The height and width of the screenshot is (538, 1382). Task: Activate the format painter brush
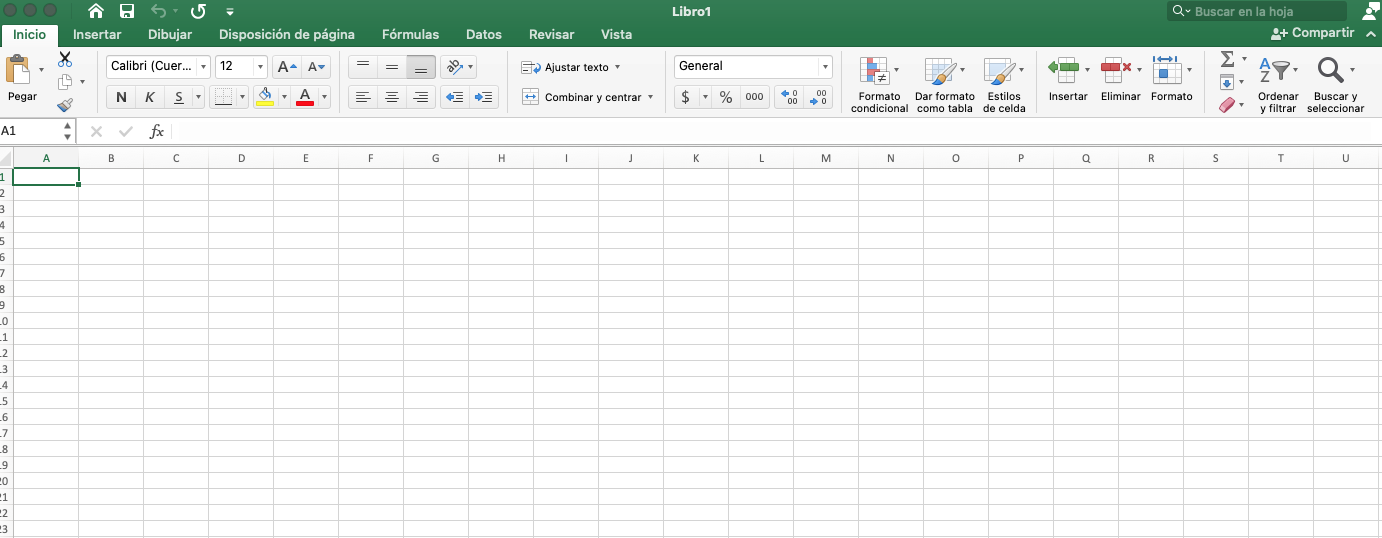point(65,104)
